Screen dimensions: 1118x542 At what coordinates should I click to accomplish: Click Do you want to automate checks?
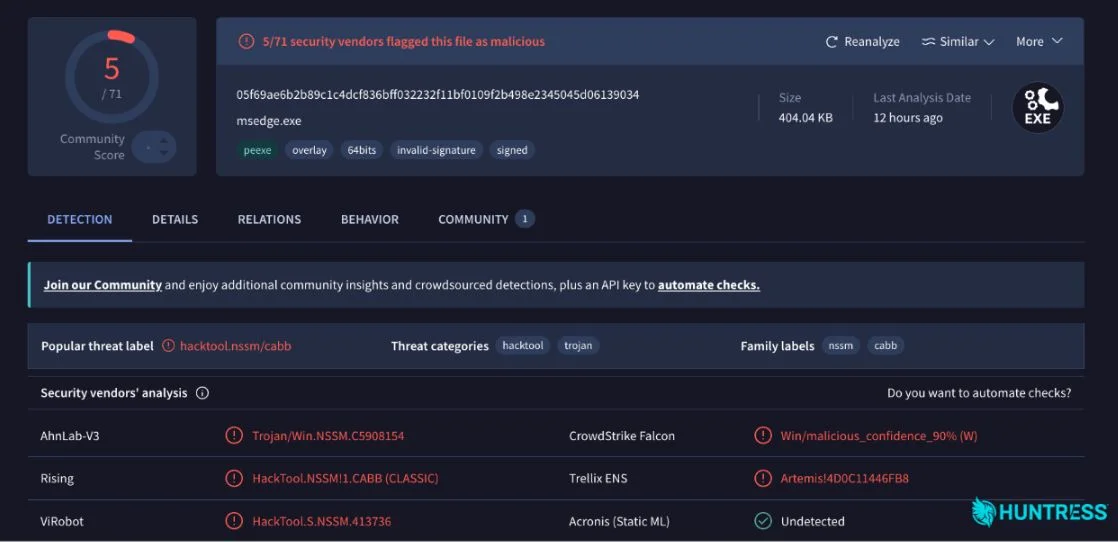(x=979, y=393)
